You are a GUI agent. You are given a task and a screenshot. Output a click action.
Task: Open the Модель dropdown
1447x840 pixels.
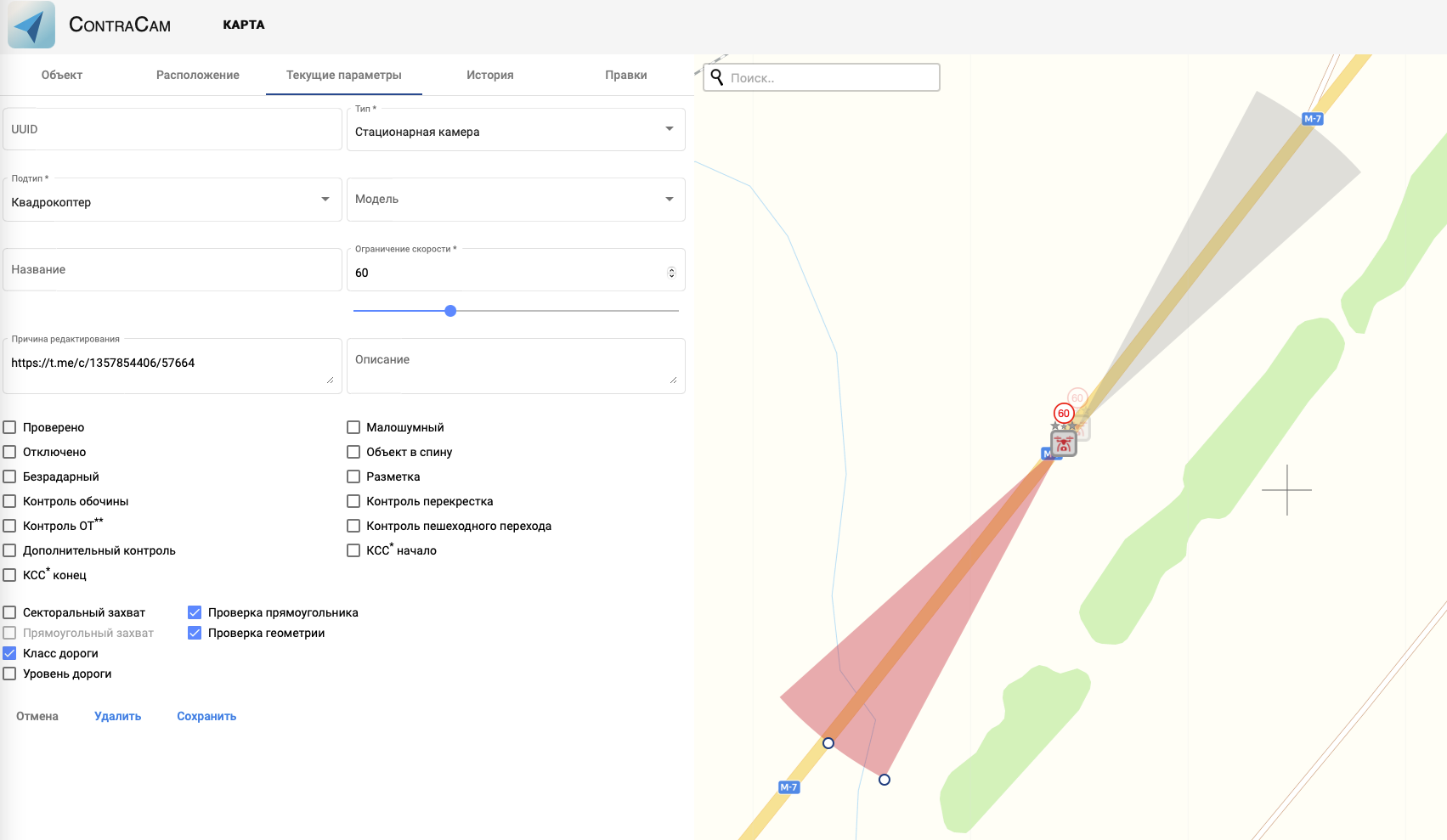click(x=515, y=200)
